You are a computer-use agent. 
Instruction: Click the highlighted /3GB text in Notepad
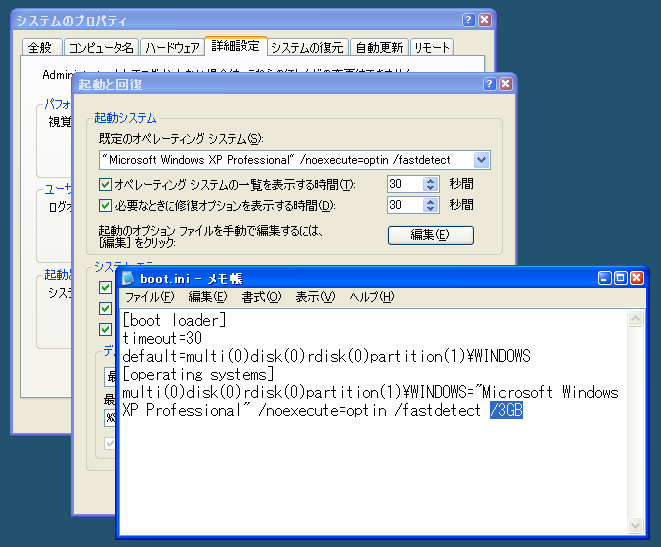(x=506, y=410)
